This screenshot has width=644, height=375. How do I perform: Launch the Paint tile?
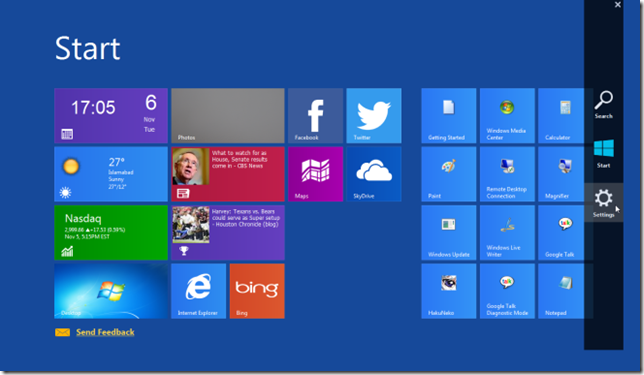click(x=448, y=174)
